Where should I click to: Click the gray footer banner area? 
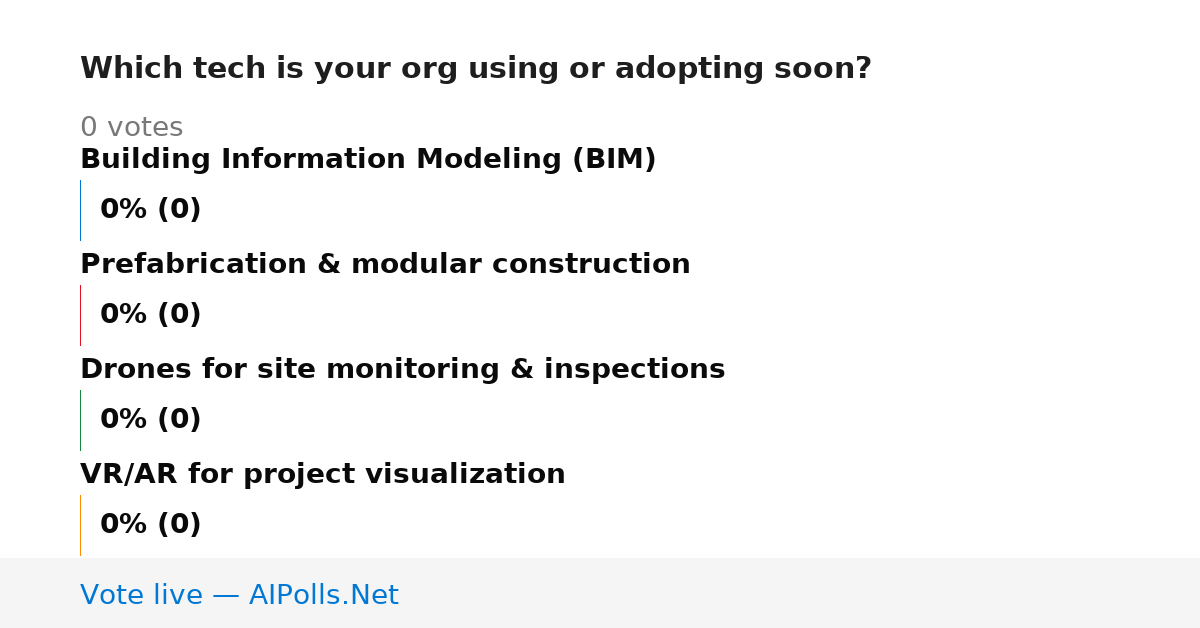coord(600,593)
